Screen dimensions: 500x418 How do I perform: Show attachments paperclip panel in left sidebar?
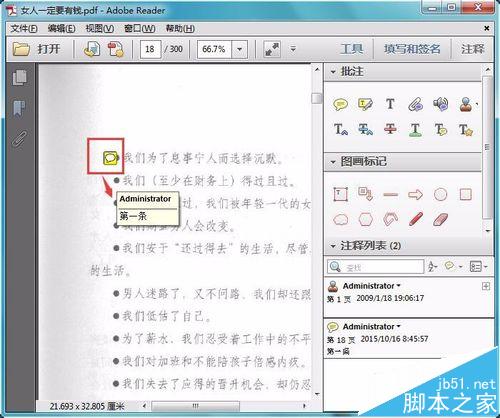click(x=20, y=138)
